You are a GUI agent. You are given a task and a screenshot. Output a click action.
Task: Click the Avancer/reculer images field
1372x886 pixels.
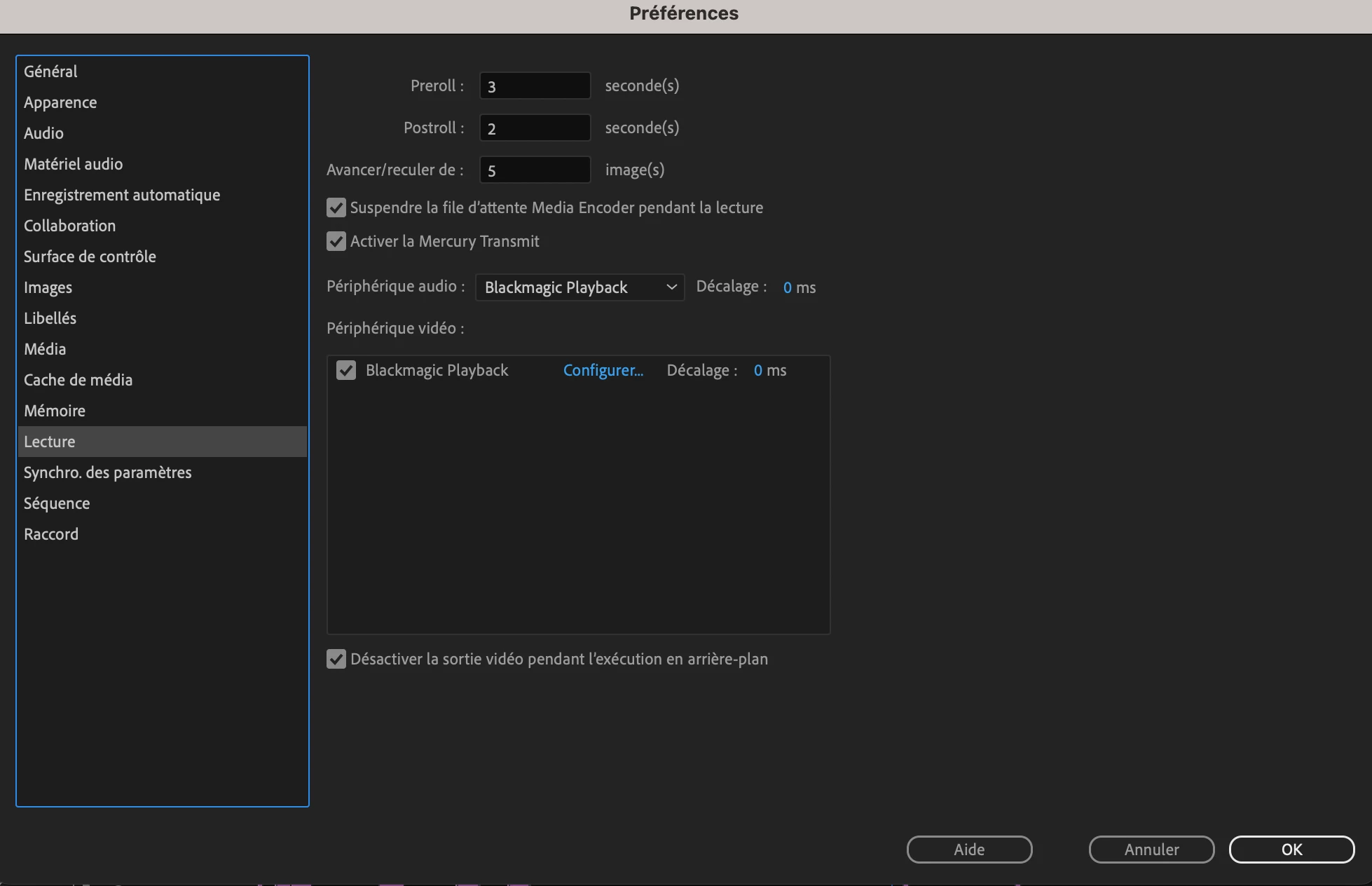tap(535, 170)
